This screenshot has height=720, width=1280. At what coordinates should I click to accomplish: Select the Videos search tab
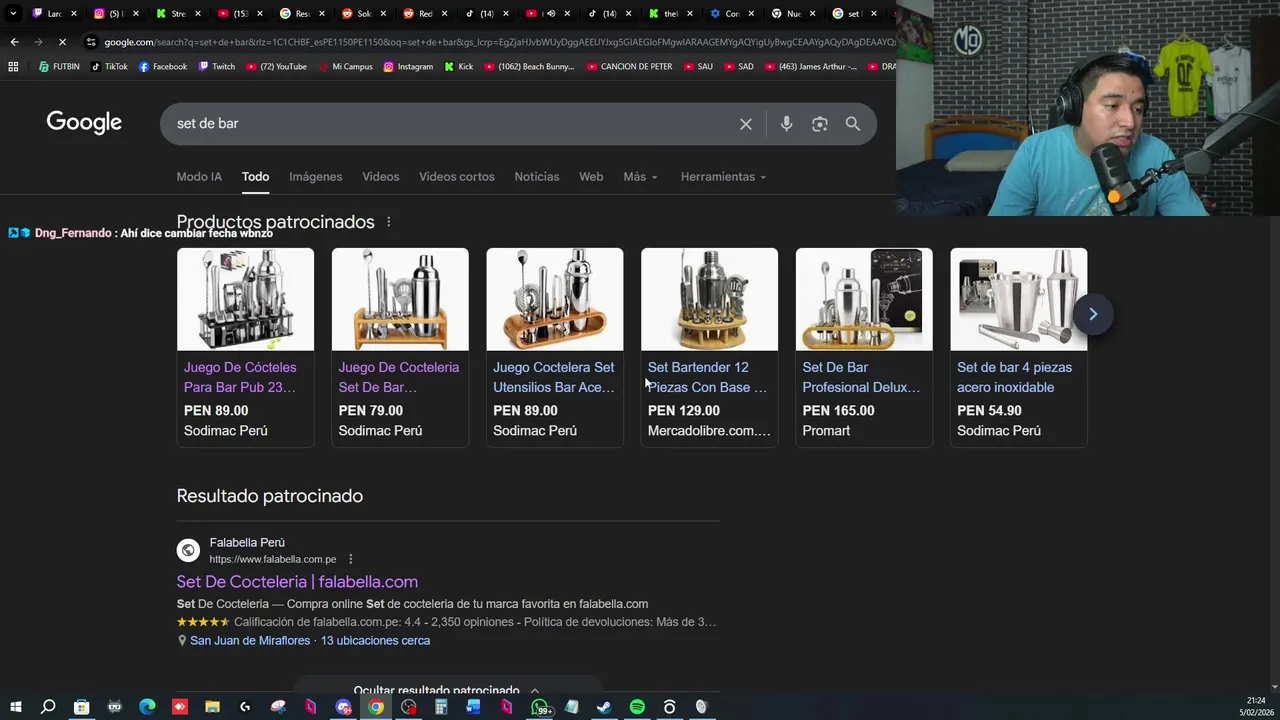[x=381, y=177]
